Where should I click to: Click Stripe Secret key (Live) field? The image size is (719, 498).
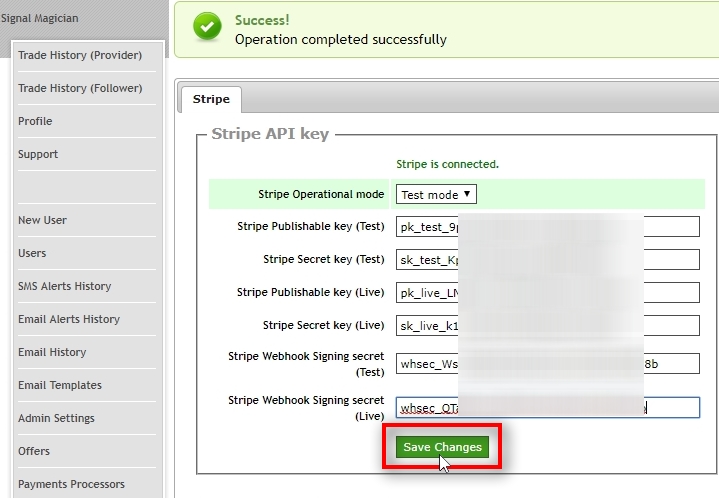pos(548,326)
